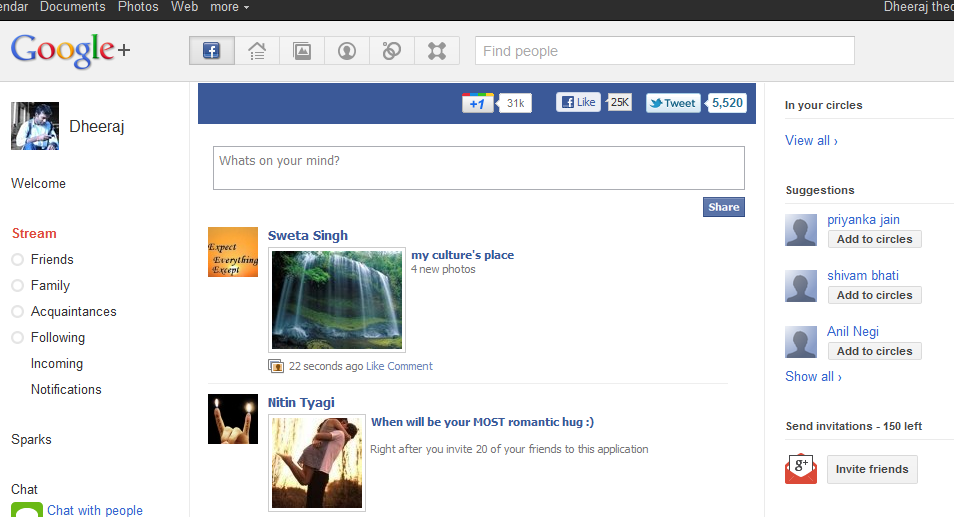Open Photos in the top bar
954x517 pixels.
click(138, 7)
